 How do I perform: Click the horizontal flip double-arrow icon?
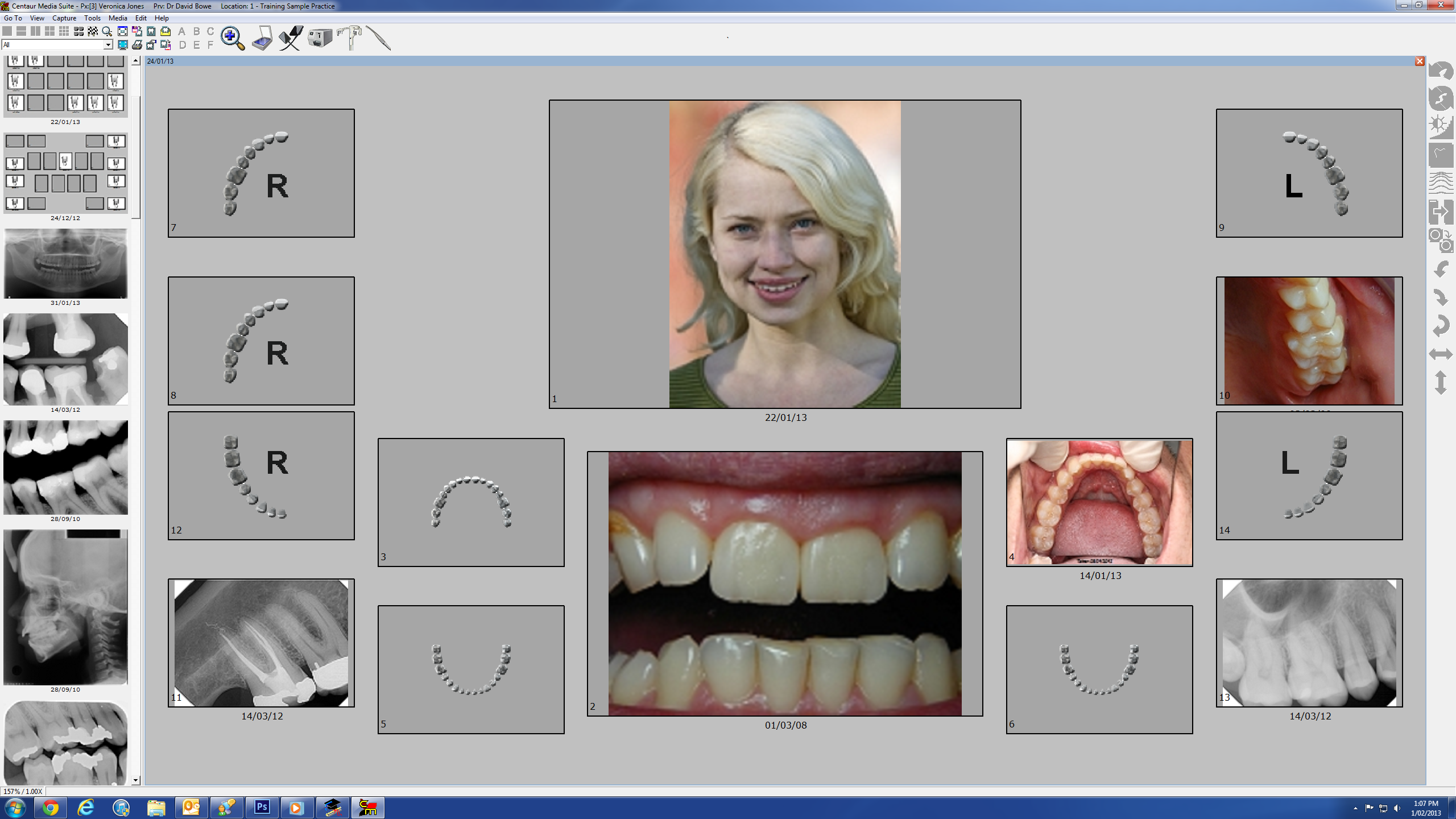pyautogui.click(x=1440, y=354)
